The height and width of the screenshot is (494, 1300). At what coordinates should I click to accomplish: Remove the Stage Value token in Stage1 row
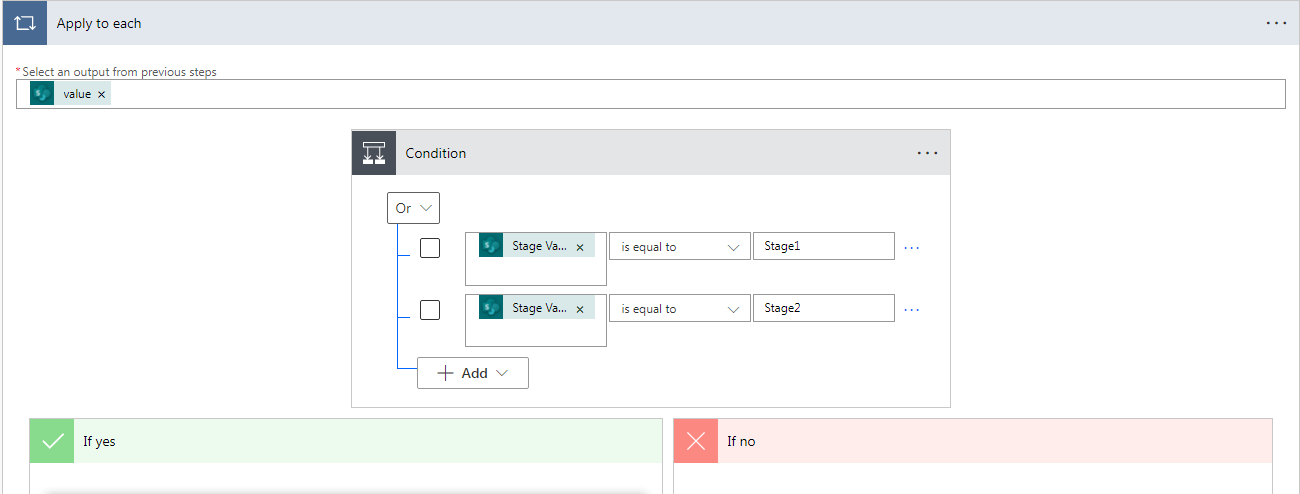(x=580, y=247)
